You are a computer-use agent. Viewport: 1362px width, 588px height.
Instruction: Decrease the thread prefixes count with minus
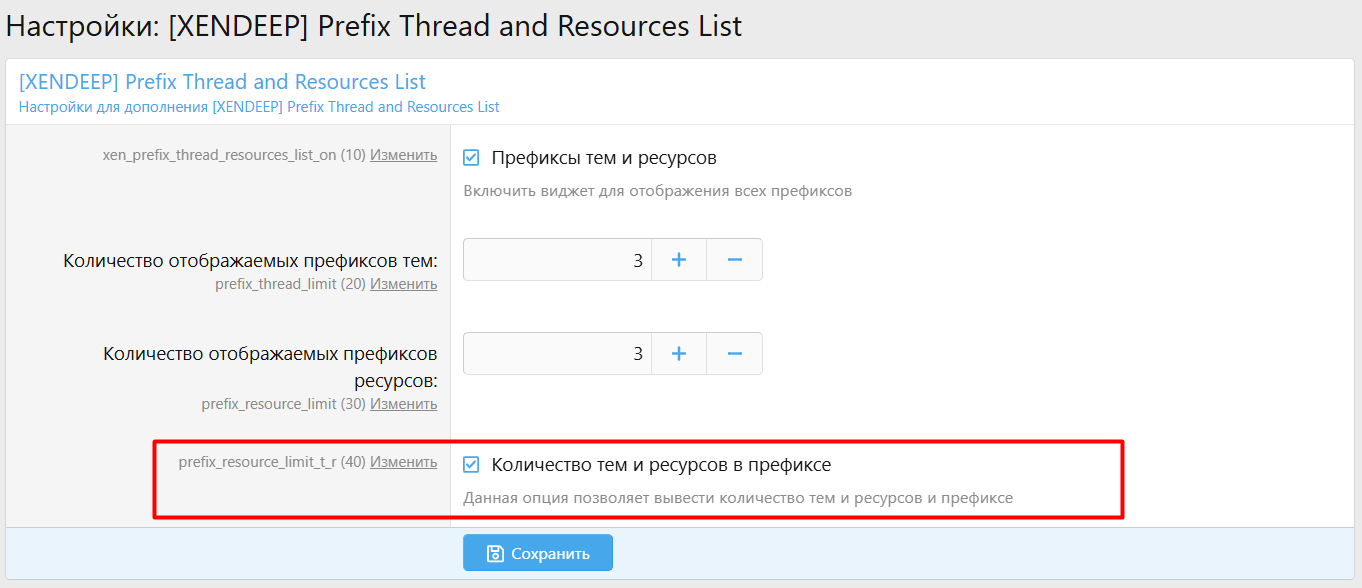(x=734, y=260)
